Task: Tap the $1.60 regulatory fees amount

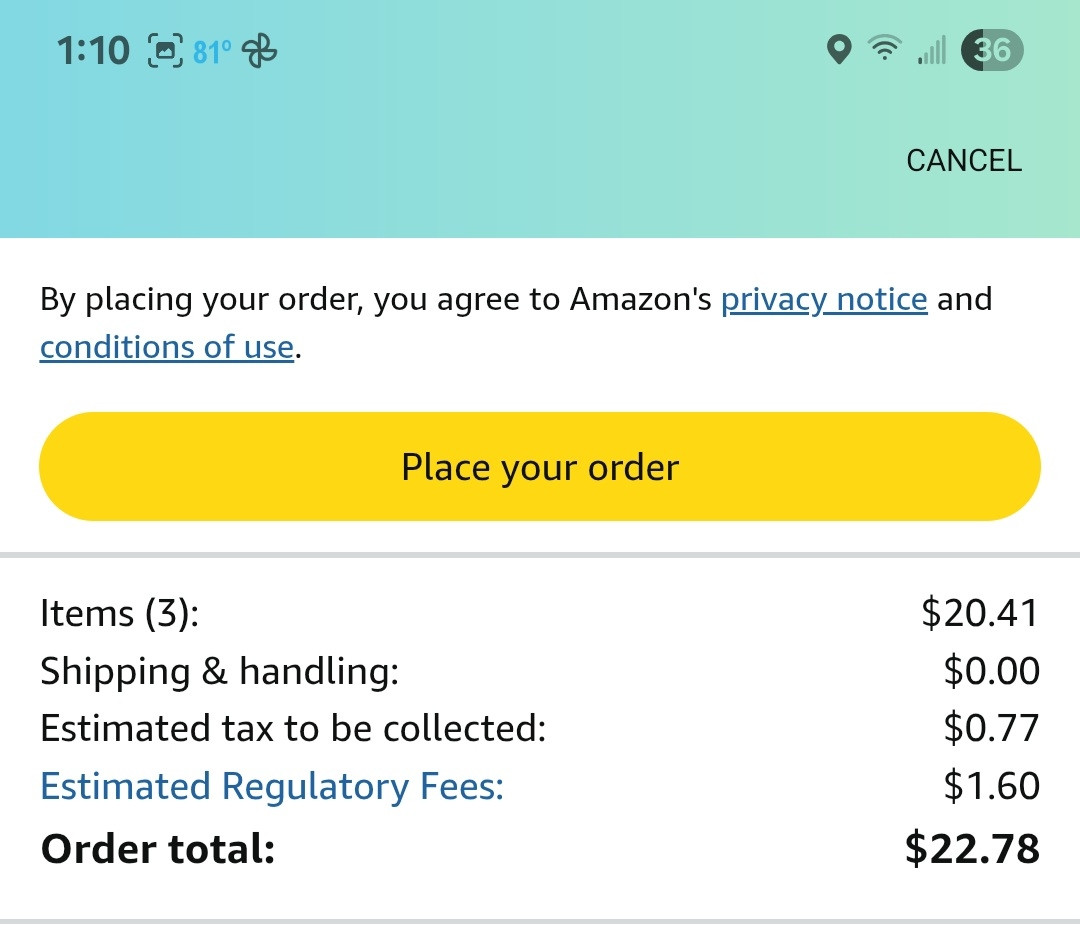Action: click(991, 786)
